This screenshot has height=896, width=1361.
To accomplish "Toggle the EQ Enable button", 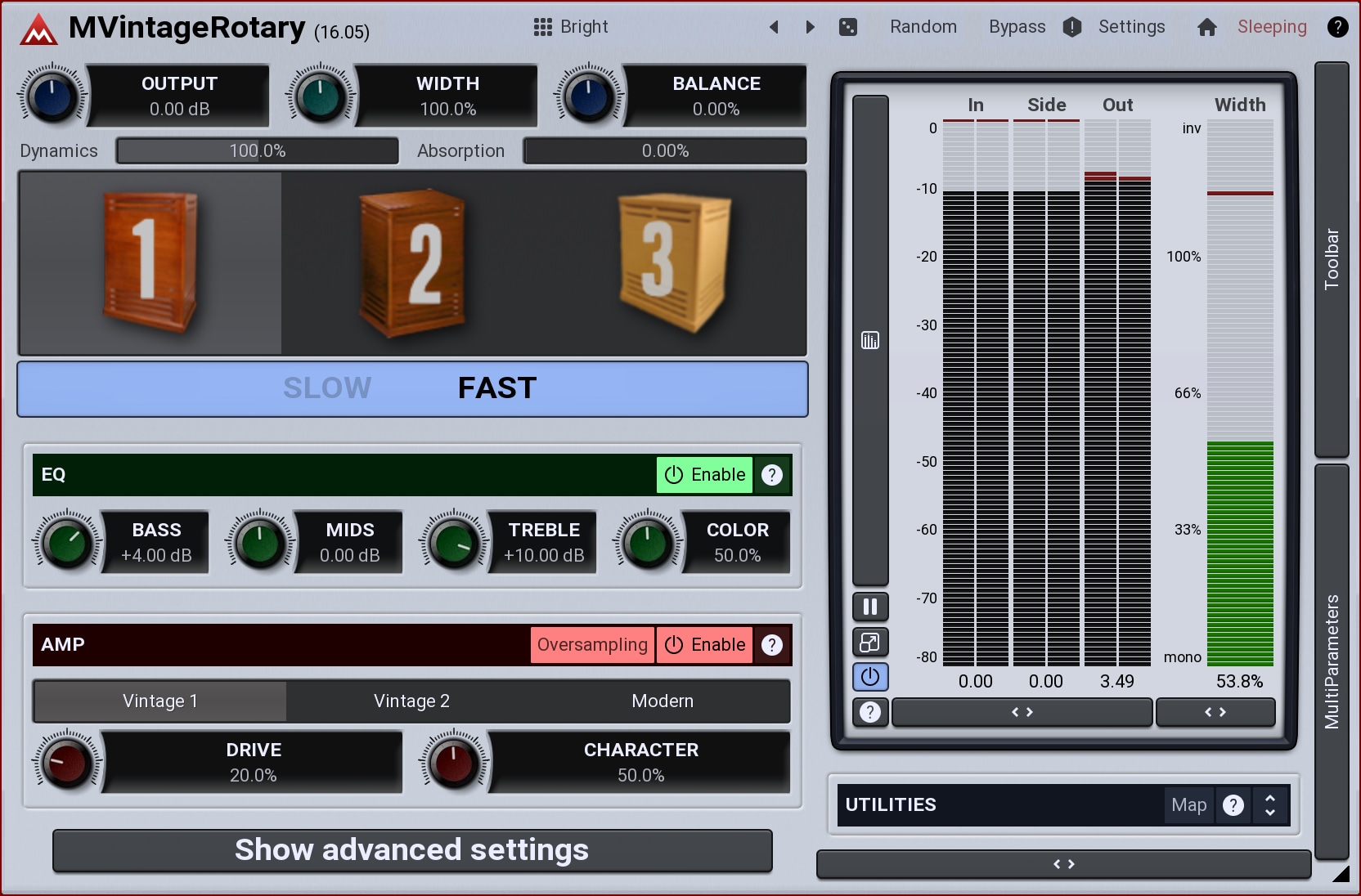I will 704,475.
